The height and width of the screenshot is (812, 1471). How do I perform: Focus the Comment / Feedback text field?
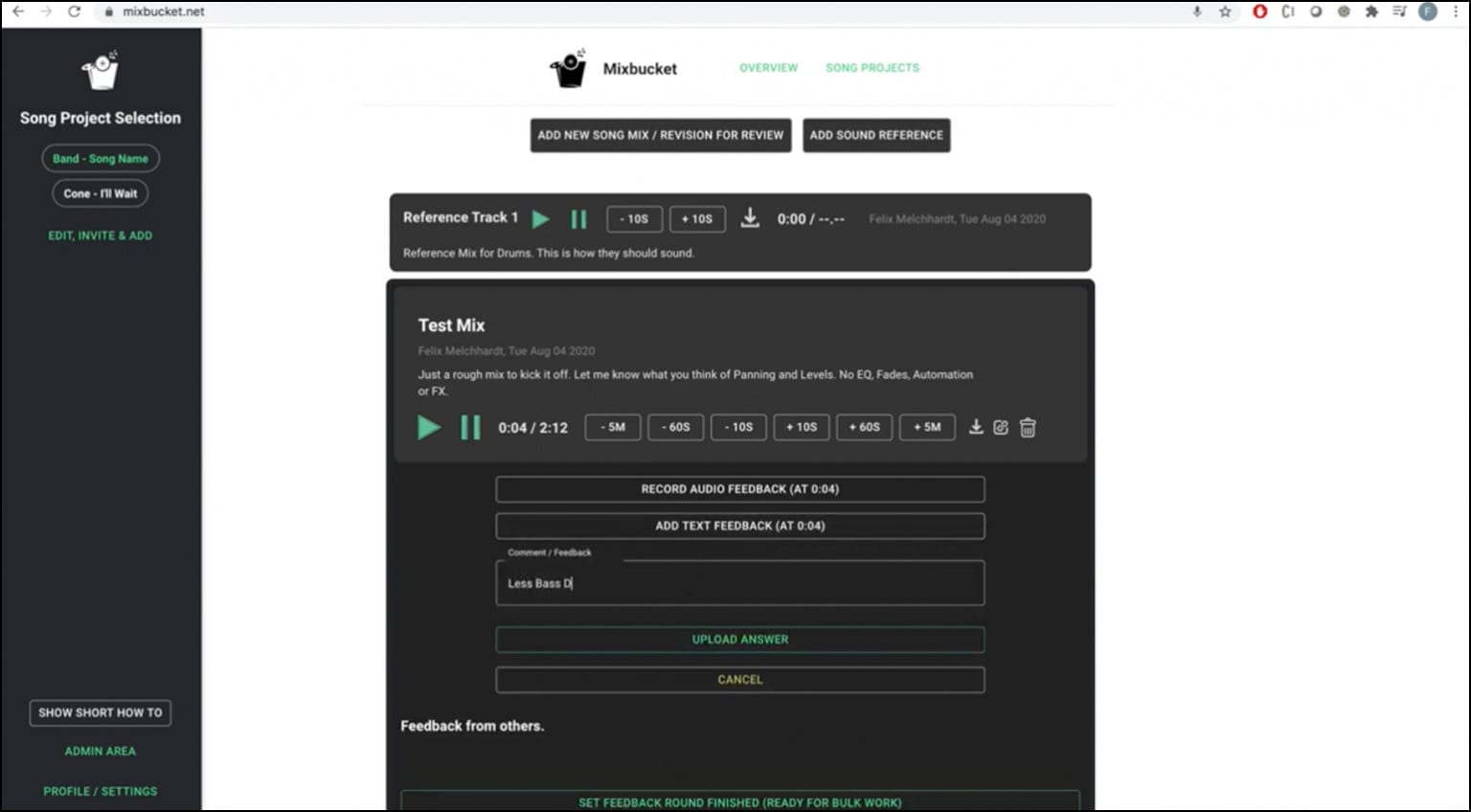point(739,583)
